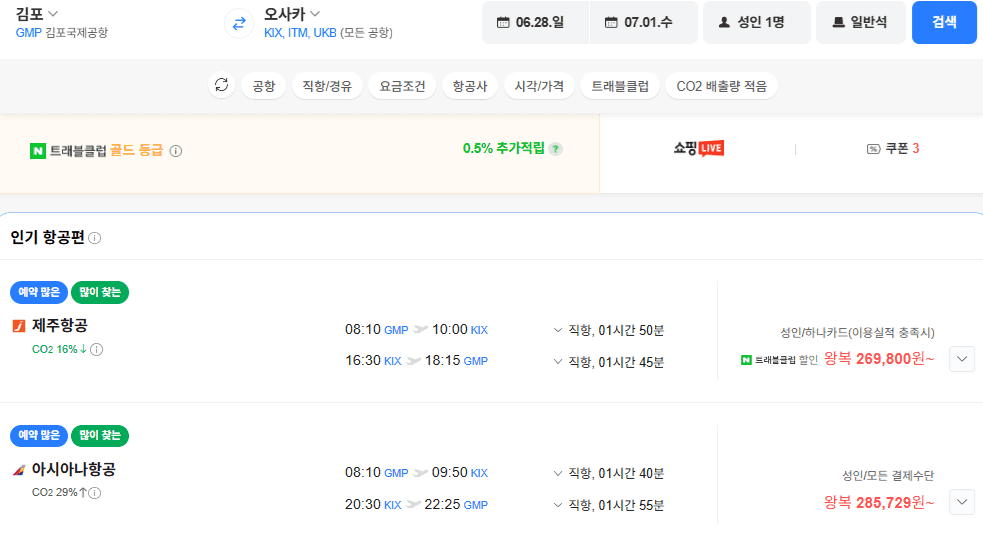Click calendar icon on 07.01.수 date
Image resolution: width=983 pixels, height=538 pixels.
tap(611, 23)
